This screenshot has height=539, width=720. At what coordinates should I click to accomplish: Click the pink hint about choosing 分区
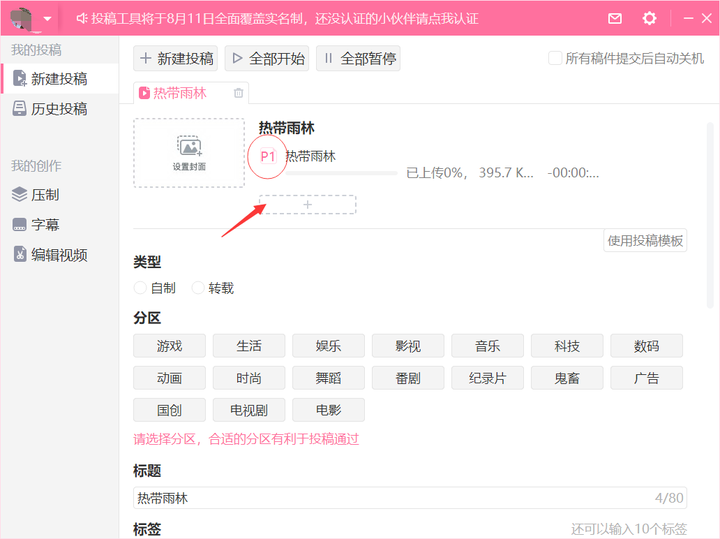click(246, 439)
